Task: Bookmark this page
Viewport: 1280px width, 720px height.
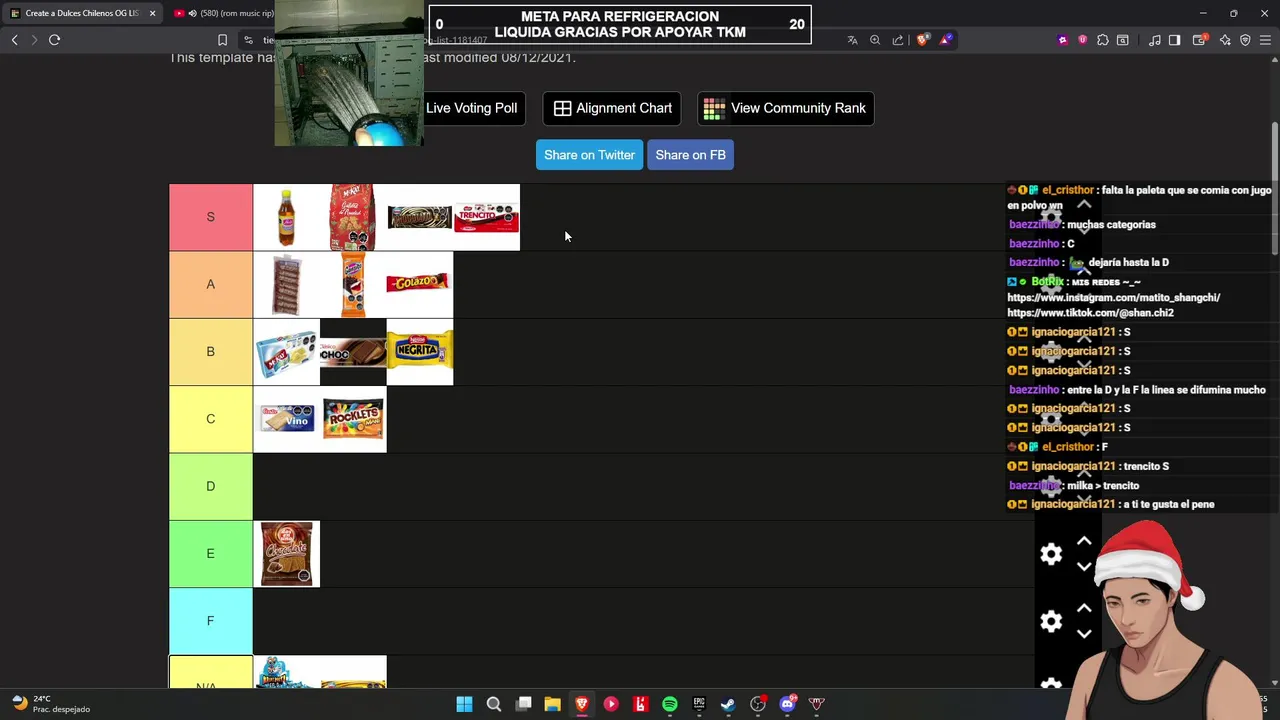Action: (222, 40)
